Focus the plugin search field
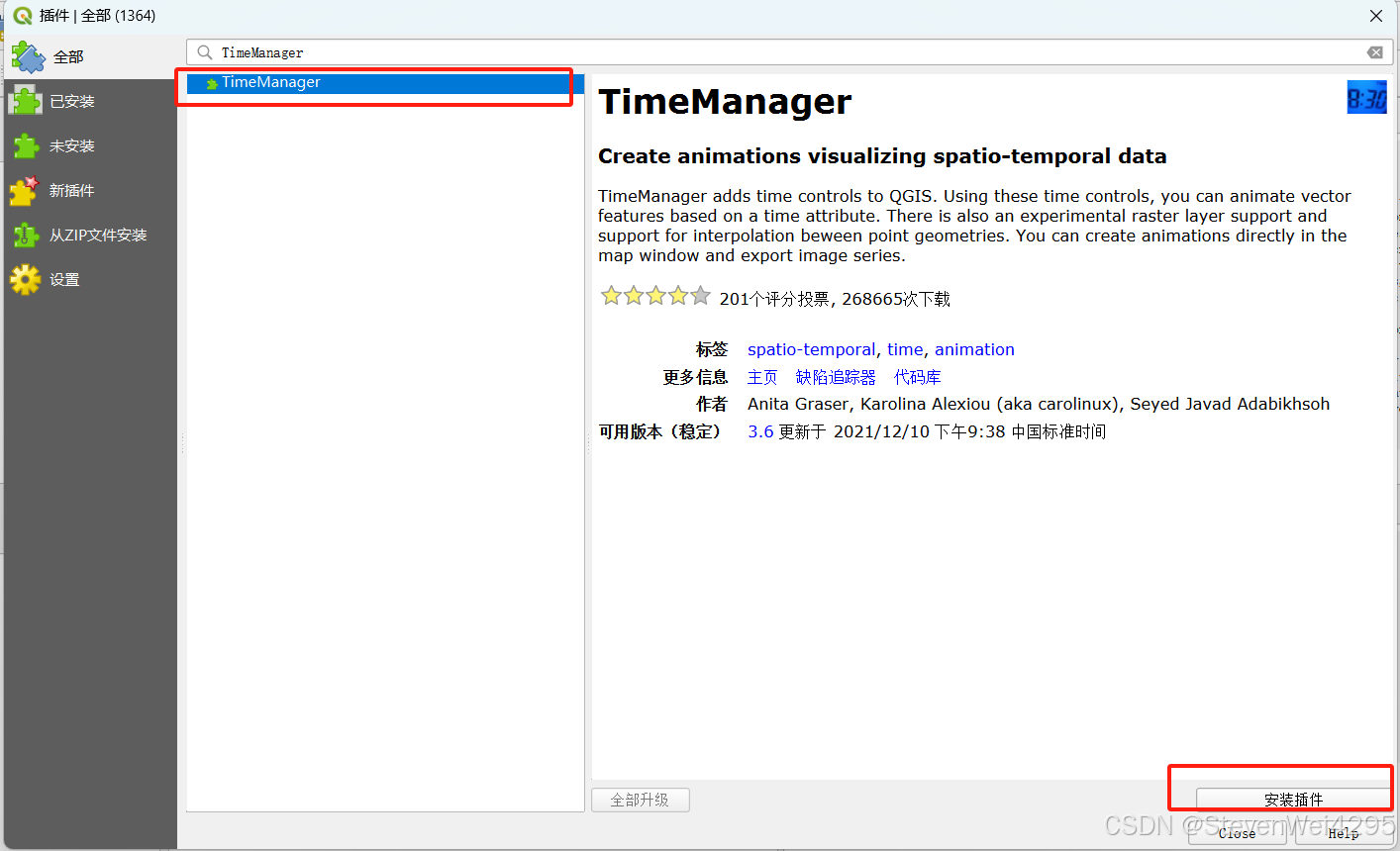The image size is (1400, 851). tap(789, 52)
